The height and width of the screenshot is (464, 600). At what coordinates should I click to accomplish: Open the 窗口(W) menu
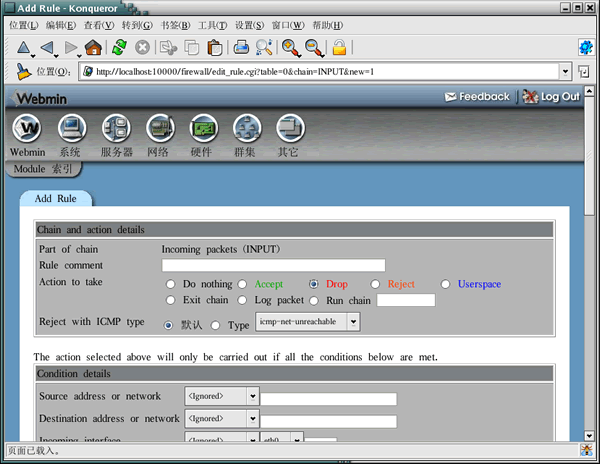tap(288, 25)
